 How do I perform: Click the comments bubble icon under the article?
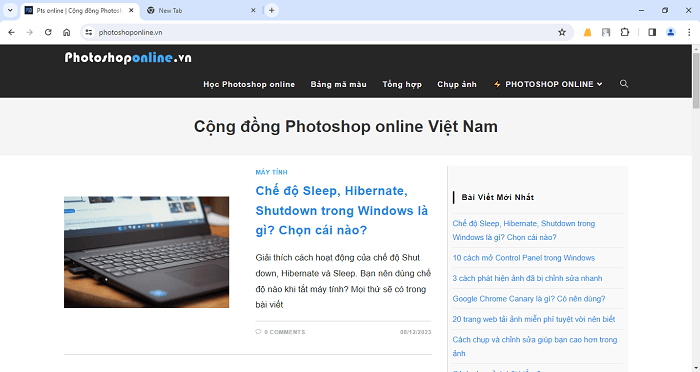click(x=258, y=332)
